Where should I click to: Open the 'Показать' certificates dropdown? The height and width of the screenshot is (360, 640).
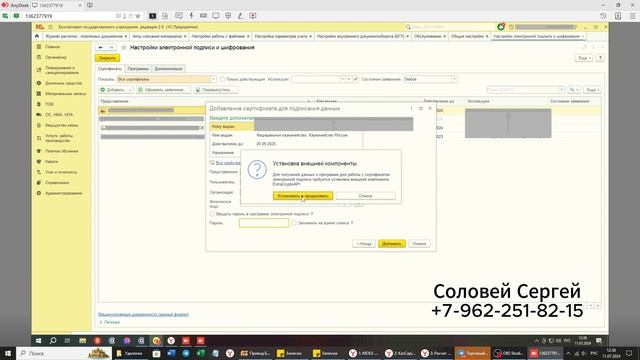213,79
